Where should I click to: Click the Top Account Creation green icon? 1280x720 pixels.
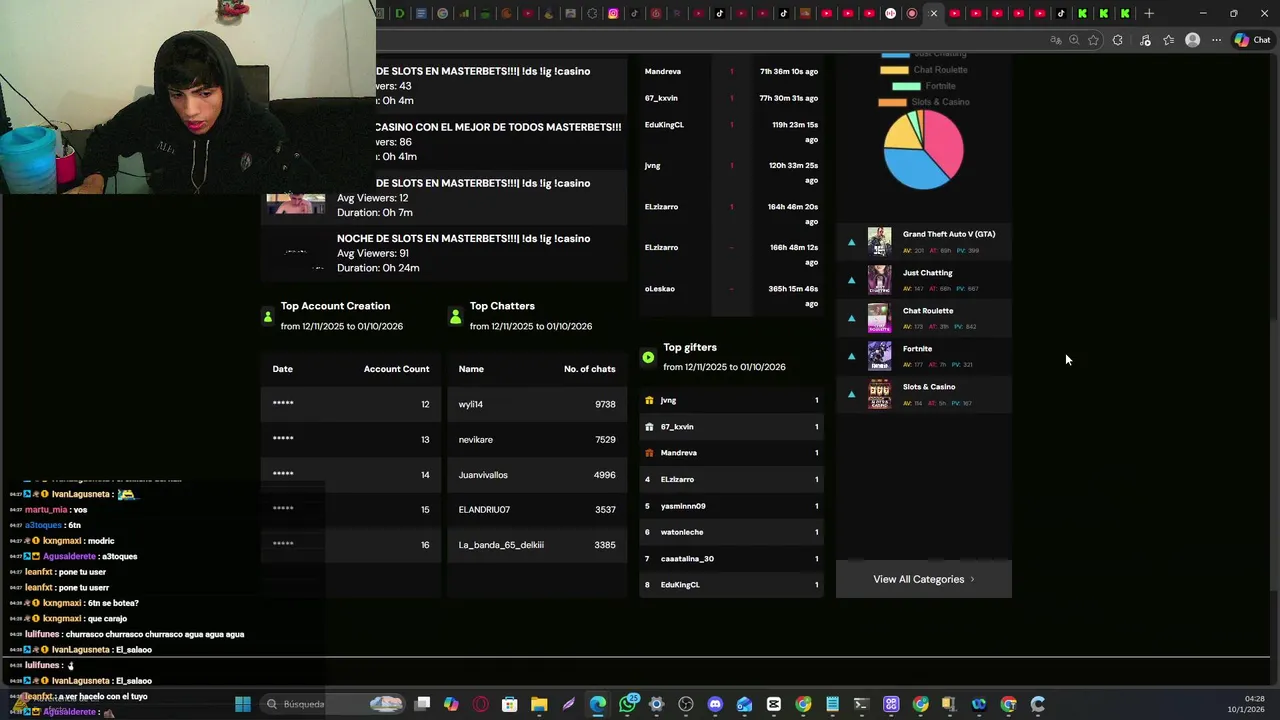tap(267, 317)
